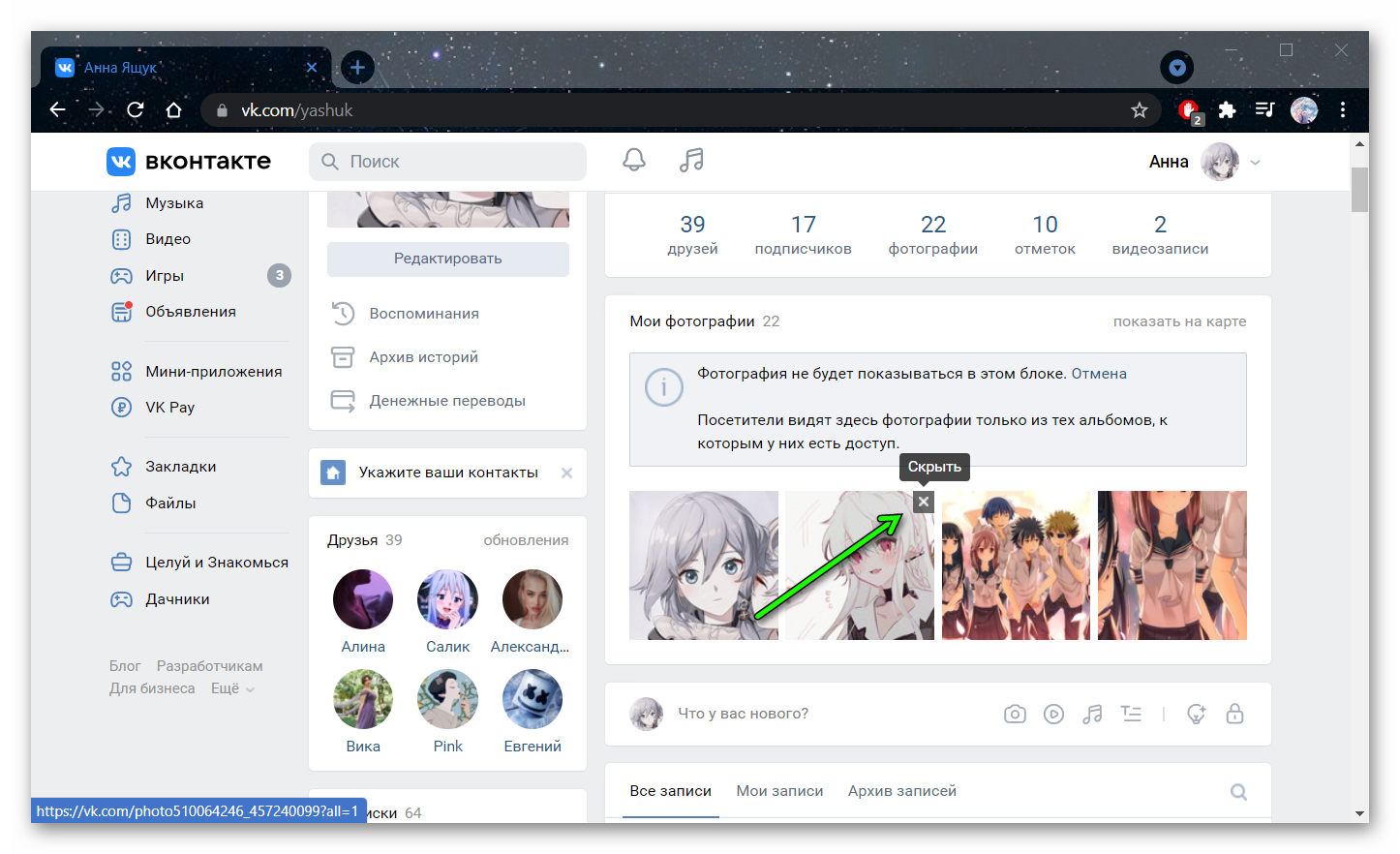Screen dimensions: 1400x854
Task: Open the Для бизнеса footer link
Action: point(152,688)
